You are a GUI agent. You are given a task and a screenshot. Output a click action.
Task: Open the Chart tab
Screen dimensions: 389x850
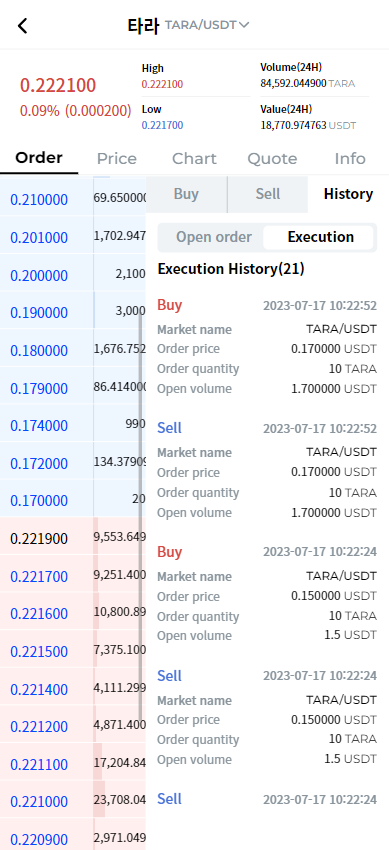[194, 159]
